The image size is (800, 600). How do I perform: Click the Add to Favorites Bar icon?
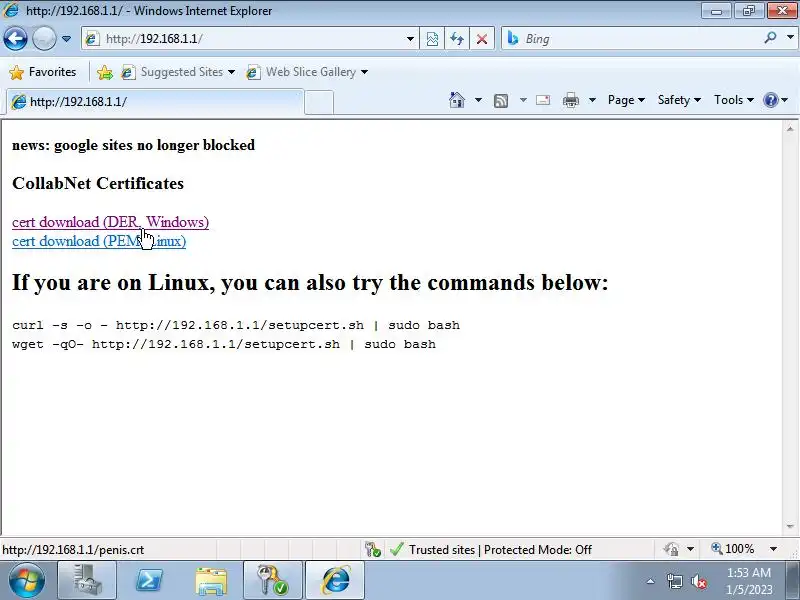(x=105, y=72)
